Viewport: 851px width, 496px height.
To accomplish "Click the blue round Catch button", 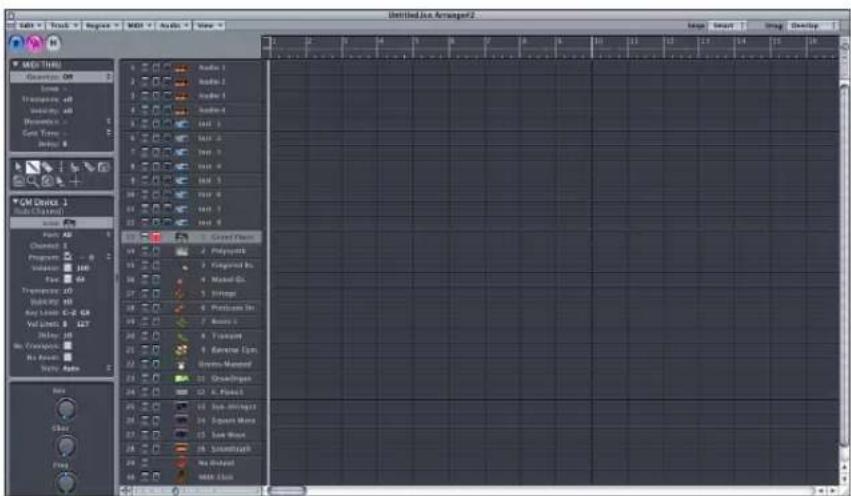I will (16, 43).
